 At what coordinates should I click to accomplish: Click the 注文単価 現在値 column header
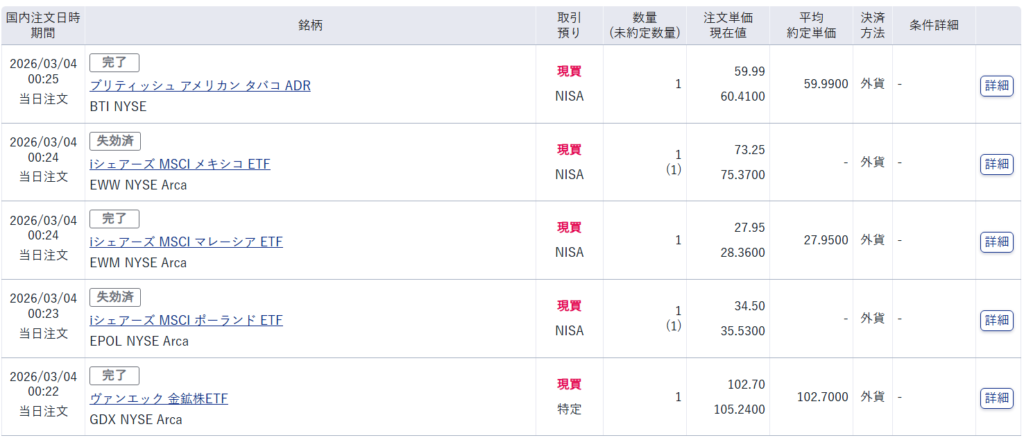coord(727,25)
